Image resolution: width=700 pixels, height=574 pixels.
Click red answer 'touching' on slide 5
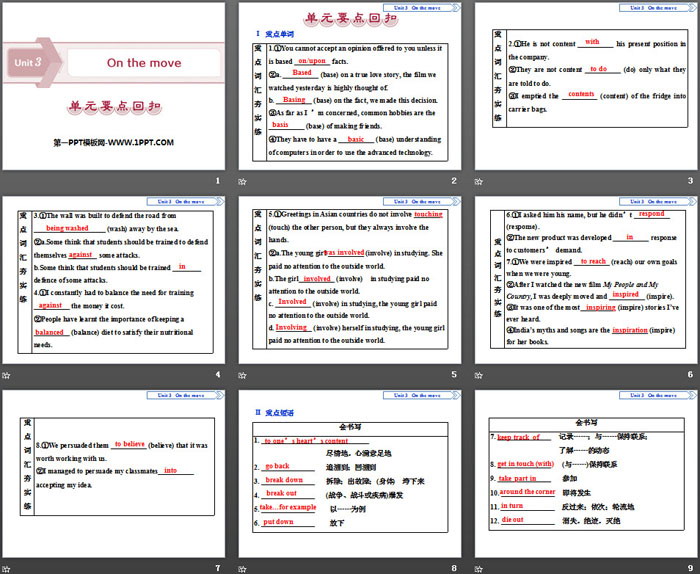pos(428,214)
